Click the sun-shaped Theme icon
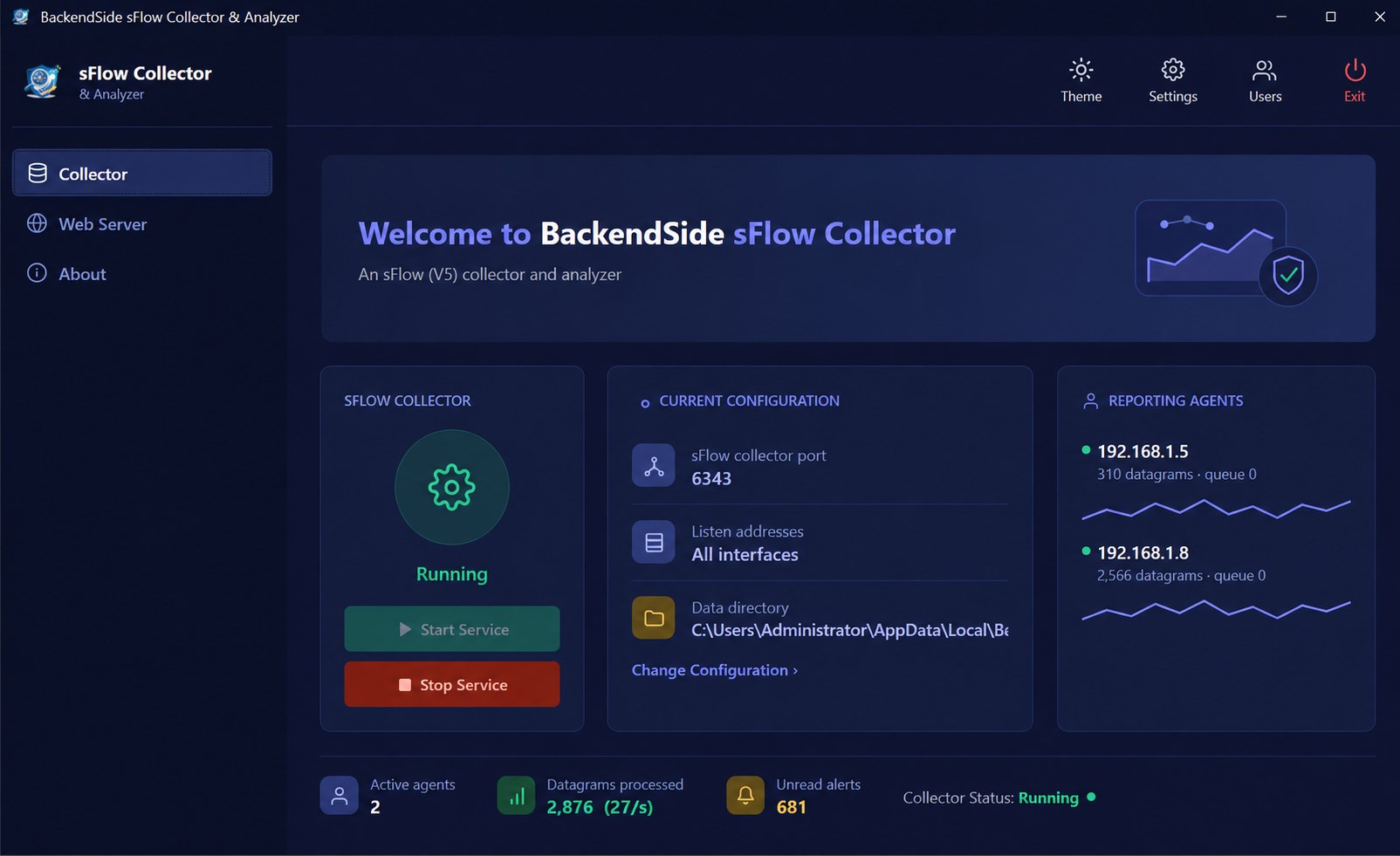The width and height of the screenshot is (1400, 856). [1081, 70]
